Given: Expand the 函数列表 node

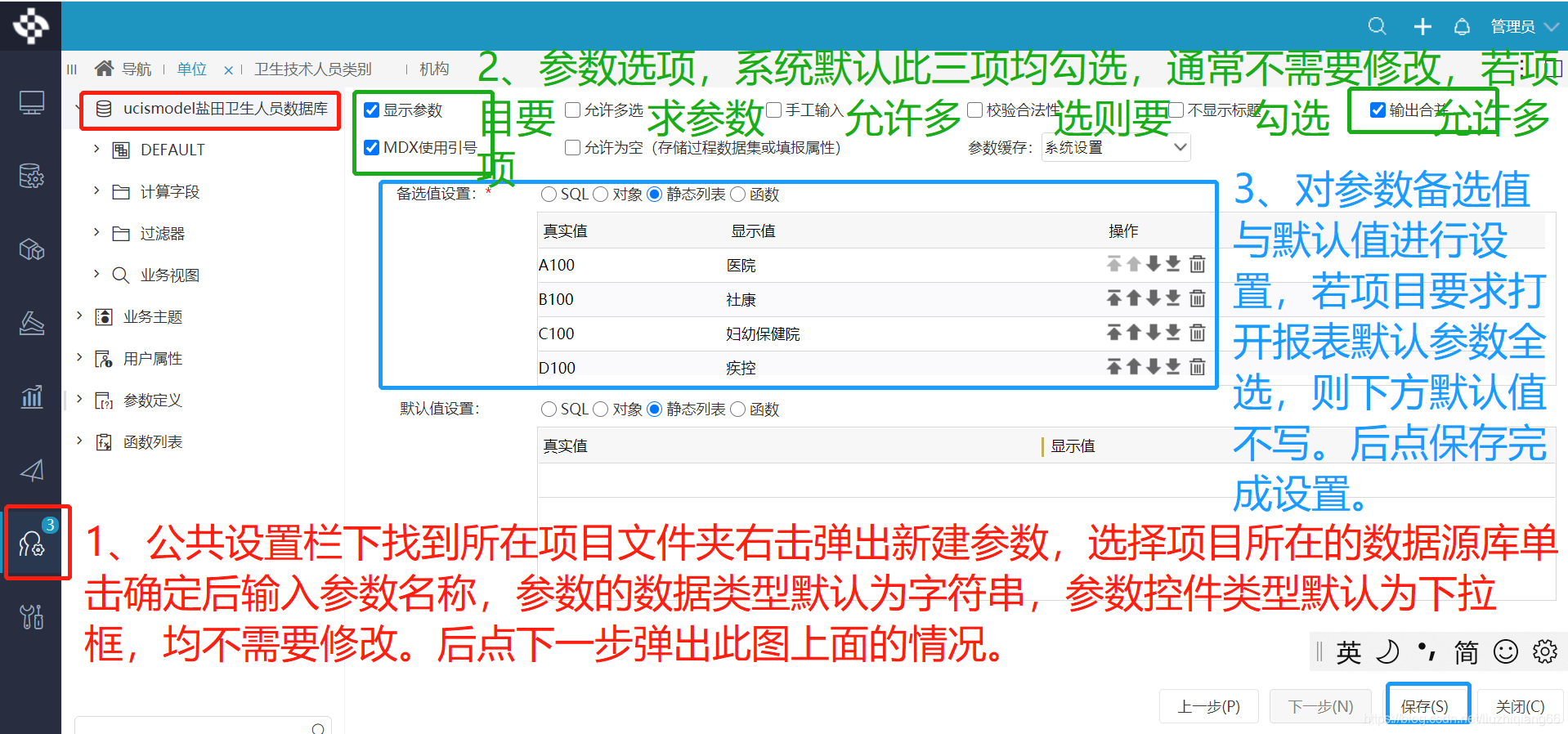Looking at the screenshot, I should coord(79,441).
